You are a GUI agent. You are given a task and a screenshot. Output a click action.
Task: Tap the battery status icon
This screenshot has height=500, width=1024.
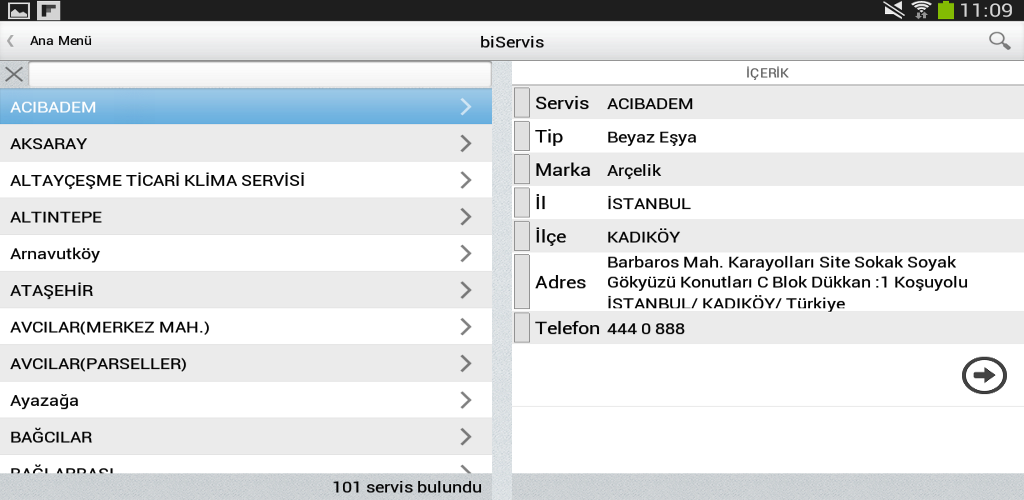pos(945,11)
